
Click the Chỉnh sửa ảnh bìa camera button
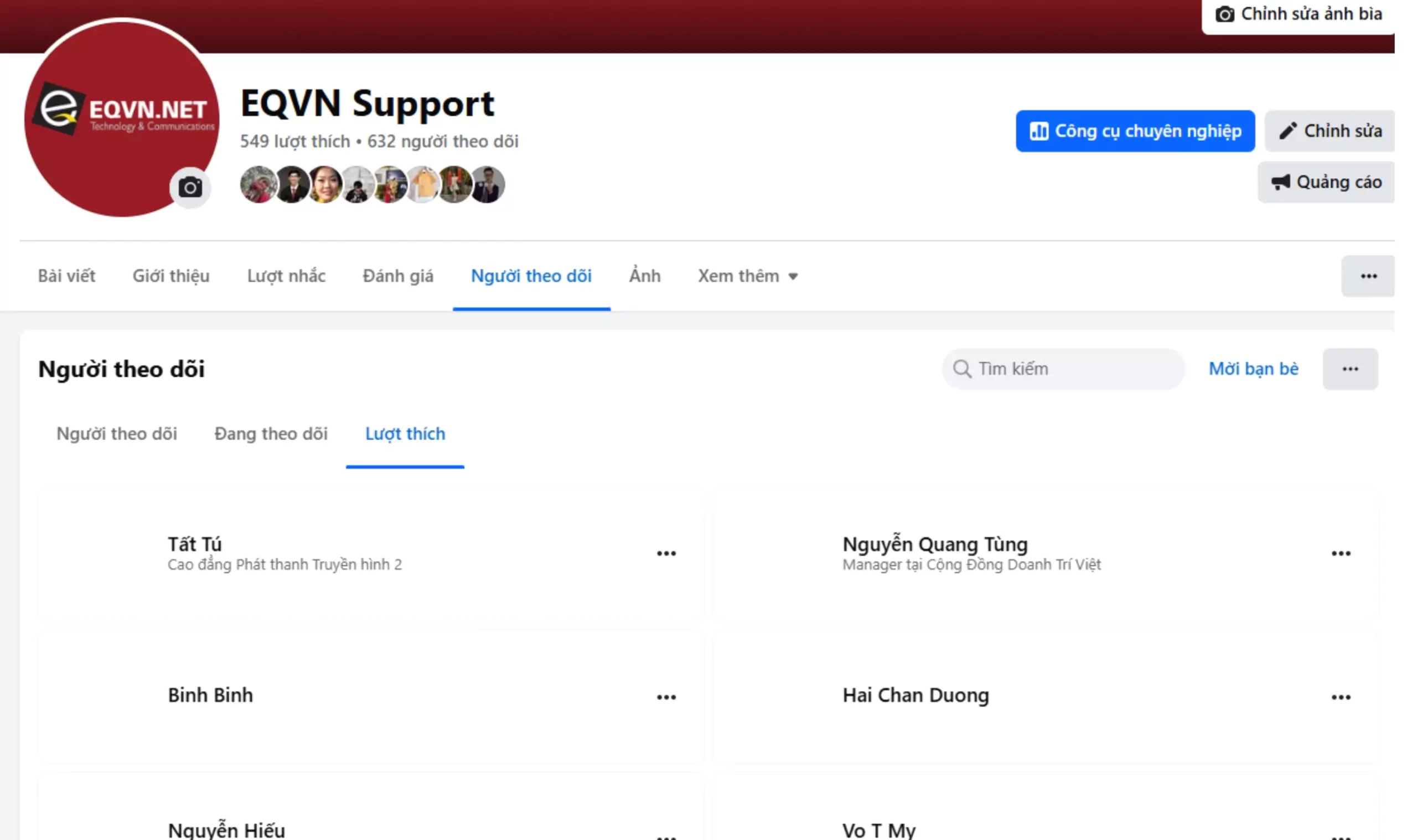[x=1298, y=14]
